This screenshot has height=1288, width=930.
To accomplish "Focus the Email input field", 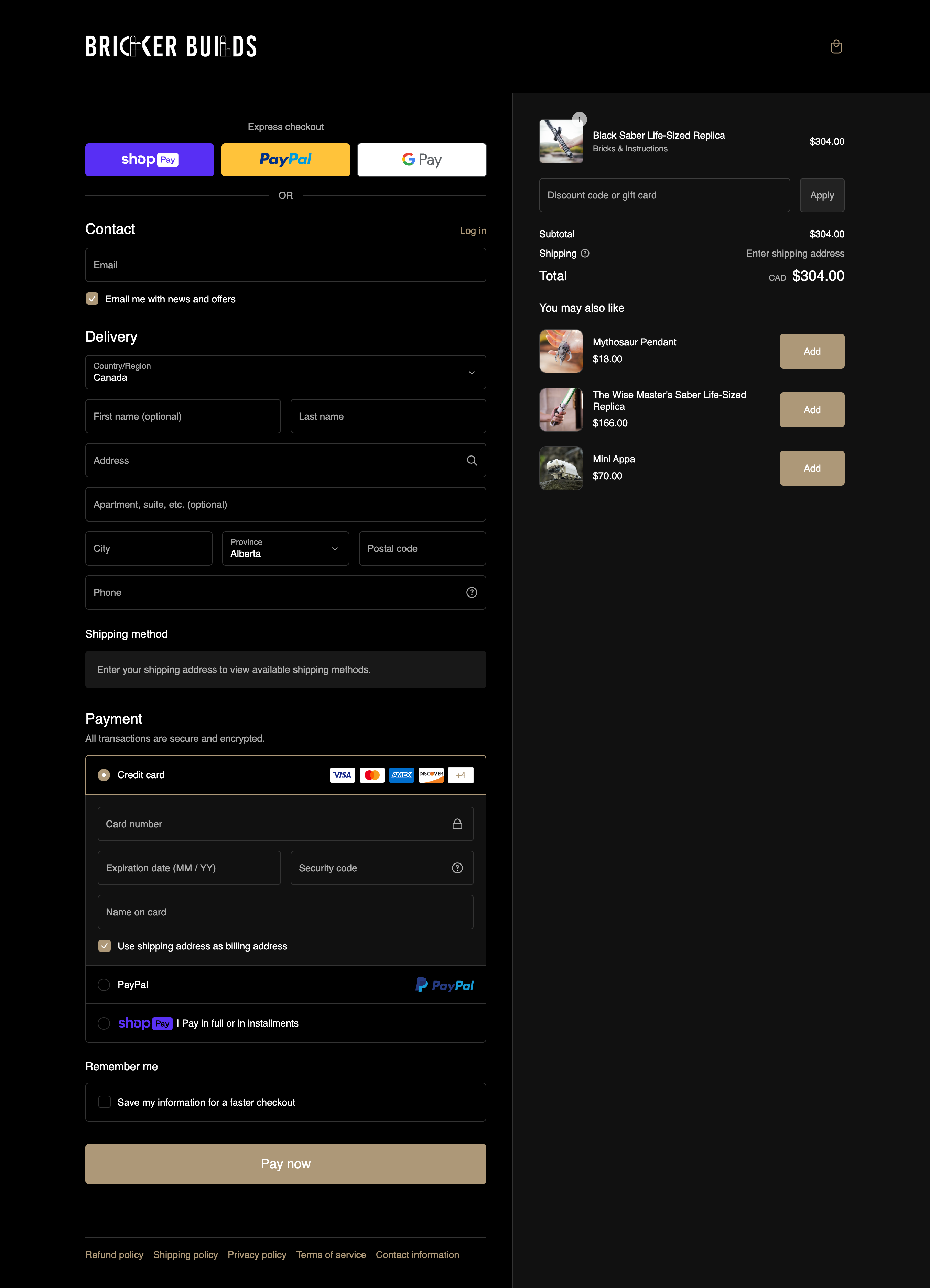I will [285, 265].
